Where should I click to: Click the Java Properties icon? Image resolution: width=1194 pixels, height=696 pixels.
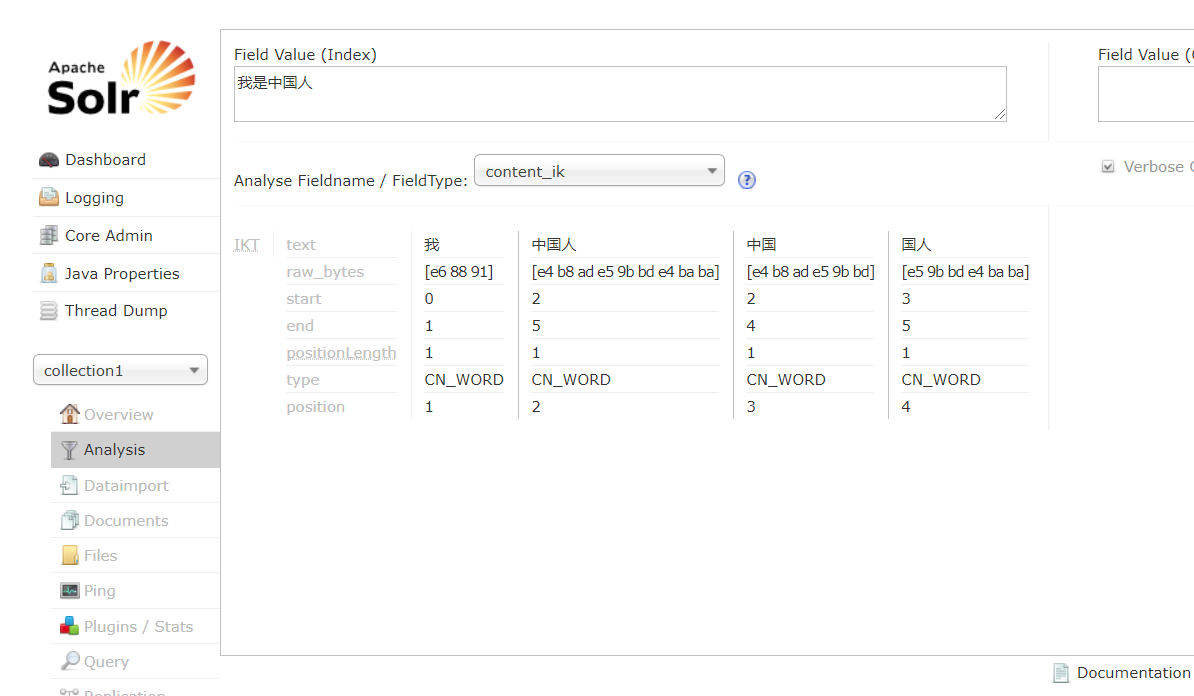[49, 273]
